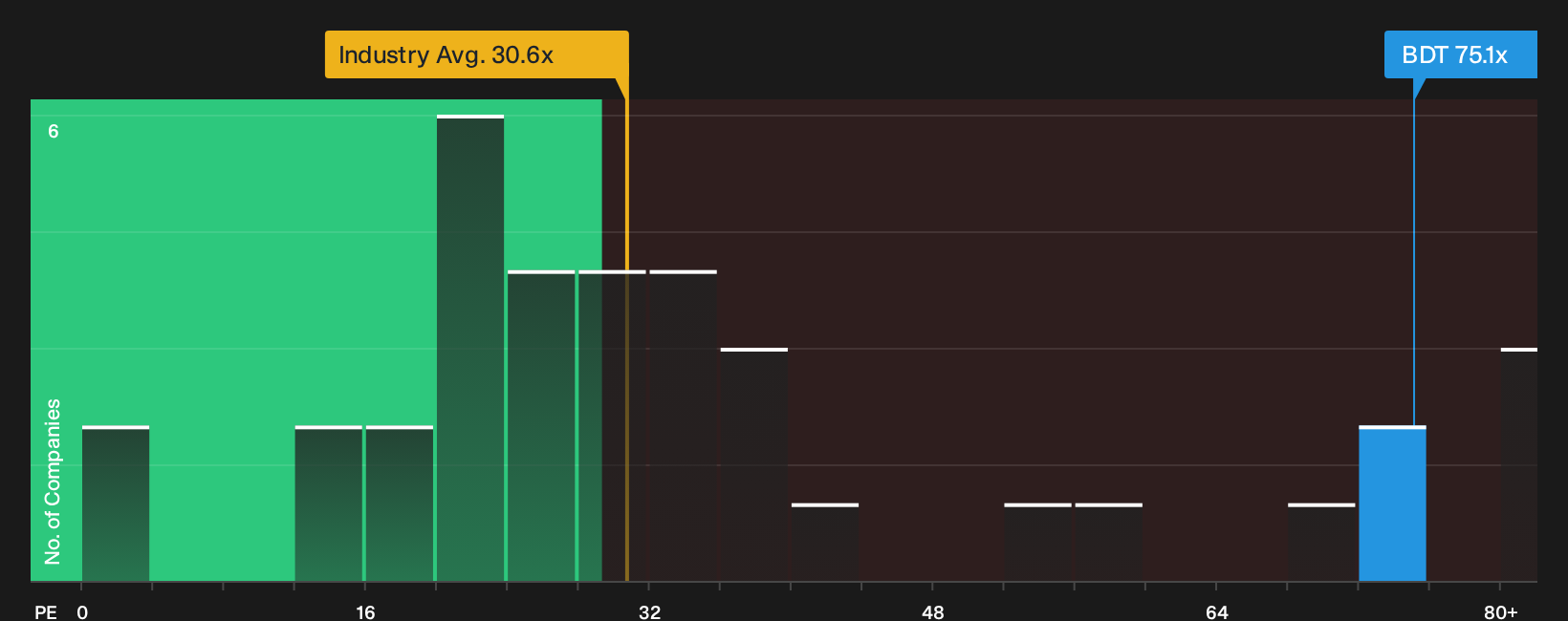1568x621 pixels.
Task: Select the highlighted blue BDT histogram bar
Action: click(x=1392, y=503)
